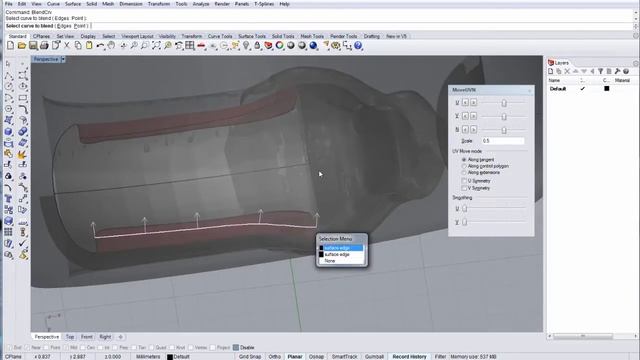The image size is (640, 360).
Task: Click the hammer Tools icon in Layers panel
Action: [x=617, y=71]
